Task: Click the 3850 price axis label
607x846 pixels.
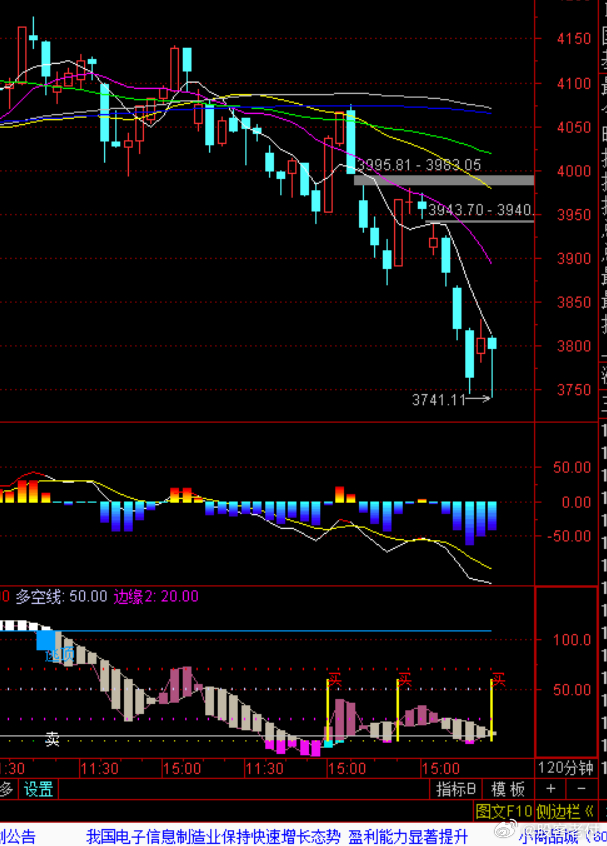Action: (574, 302)
